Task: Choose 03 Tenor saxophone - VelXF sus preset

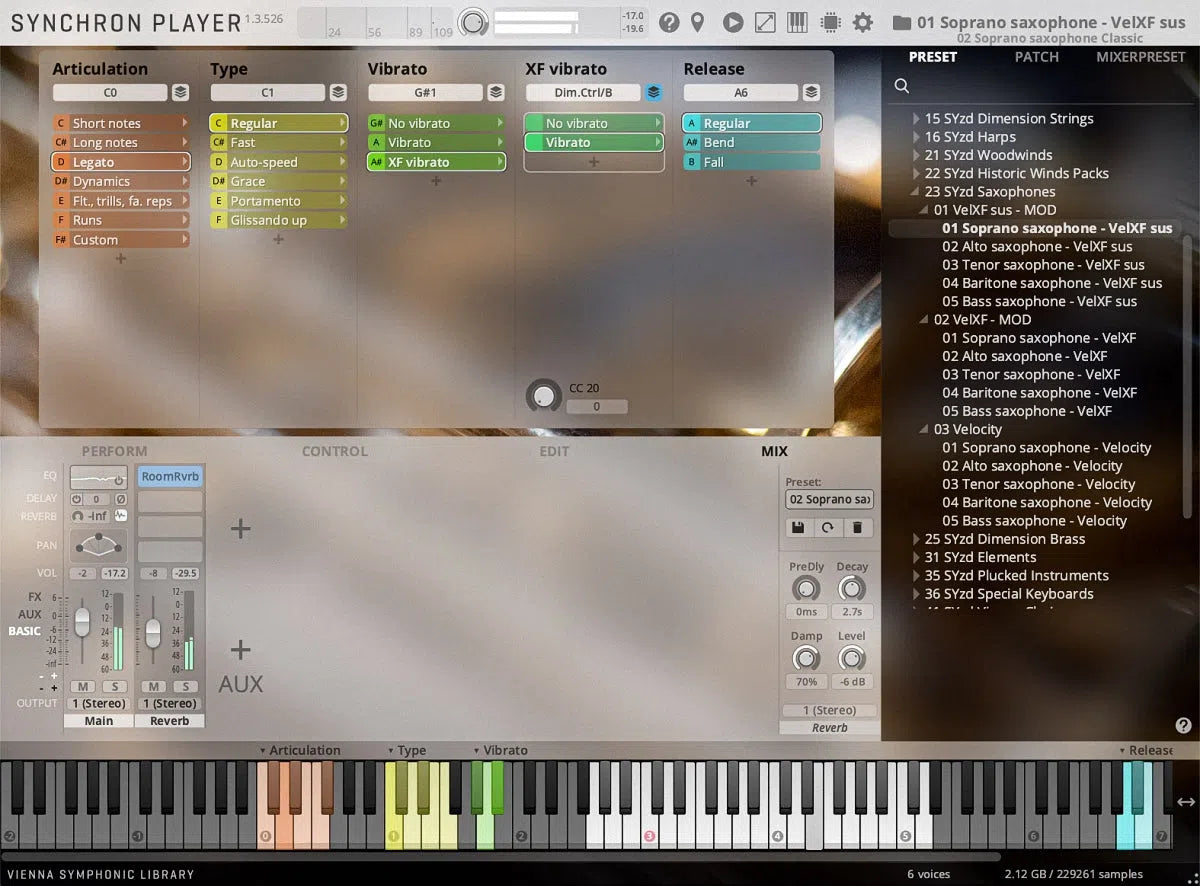Action: (1043, 265)
